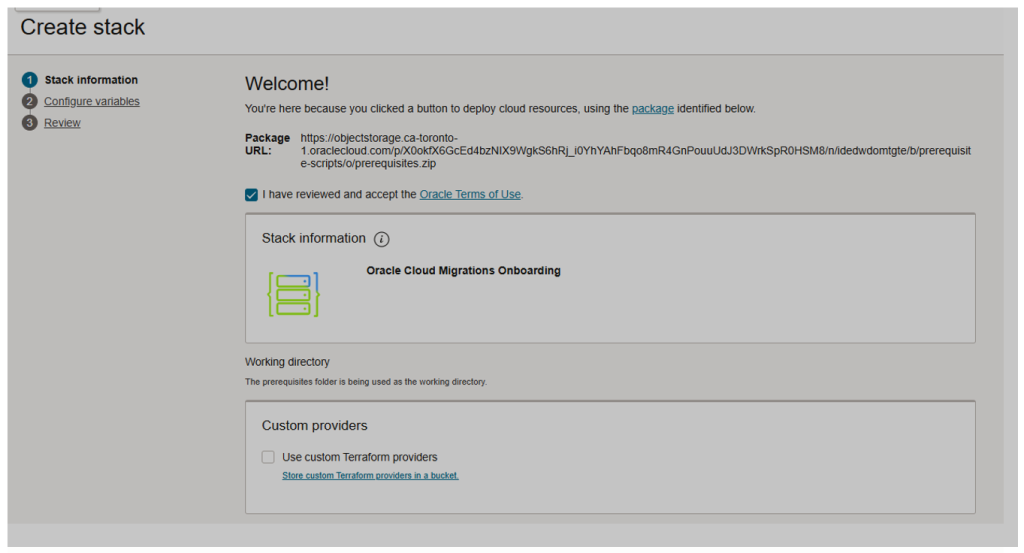1024x553 pixels.
Task: Click the Welcome! heading
Action: point(287,84)
